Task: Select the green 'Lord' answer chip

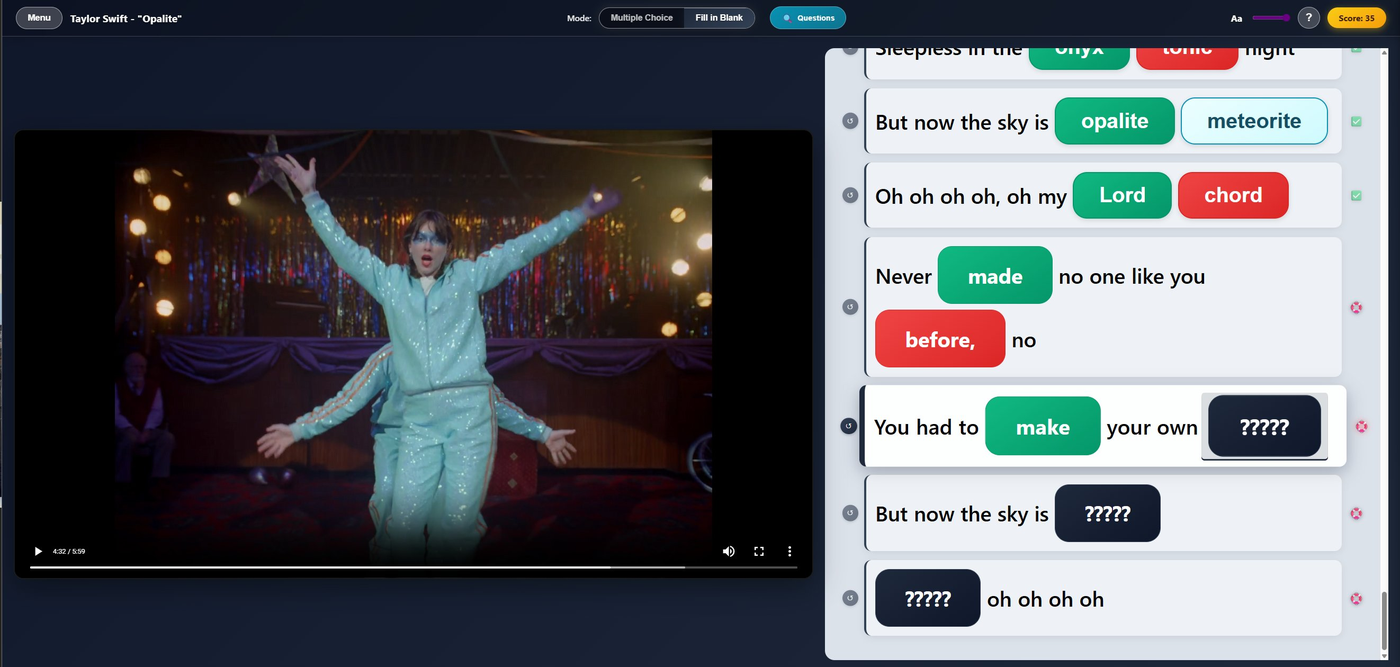Action: click(x=1122, y=195)
